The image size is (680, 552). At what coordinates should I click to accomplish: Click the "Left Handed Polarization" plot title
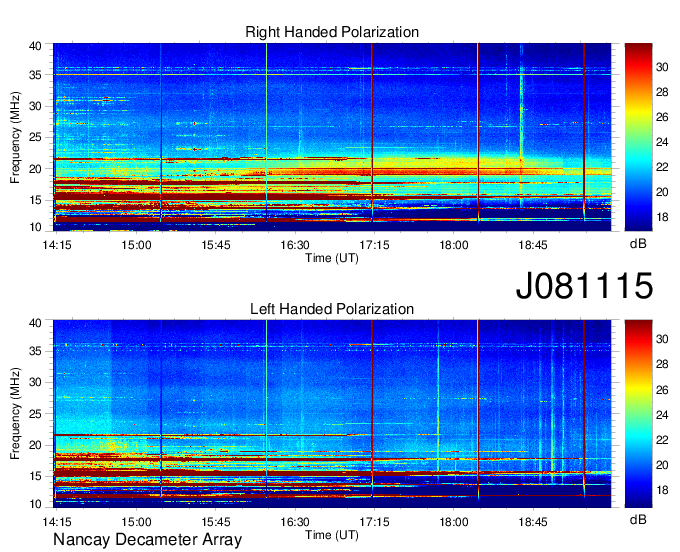click(332, 309)
